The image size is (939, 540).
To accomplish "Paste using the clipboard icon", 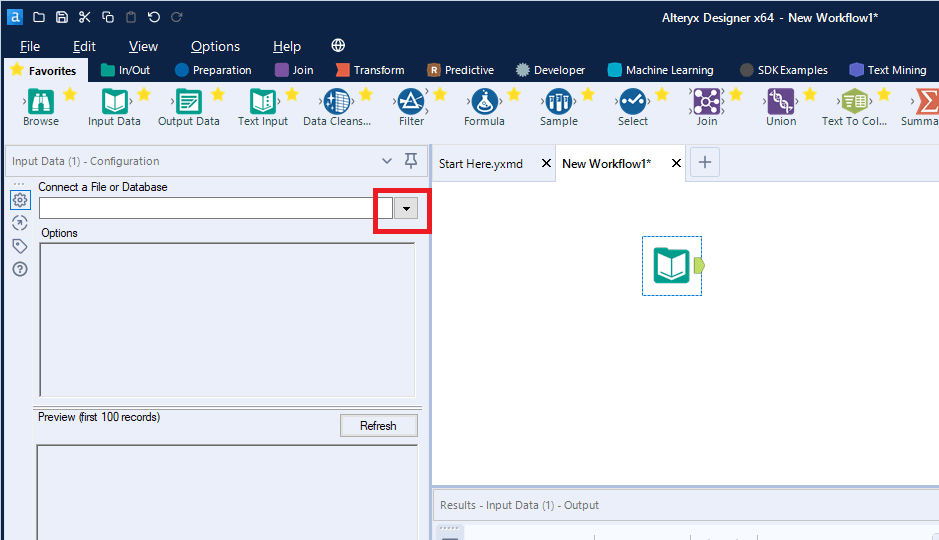I will pyautogui.click(x=131, y=17).
